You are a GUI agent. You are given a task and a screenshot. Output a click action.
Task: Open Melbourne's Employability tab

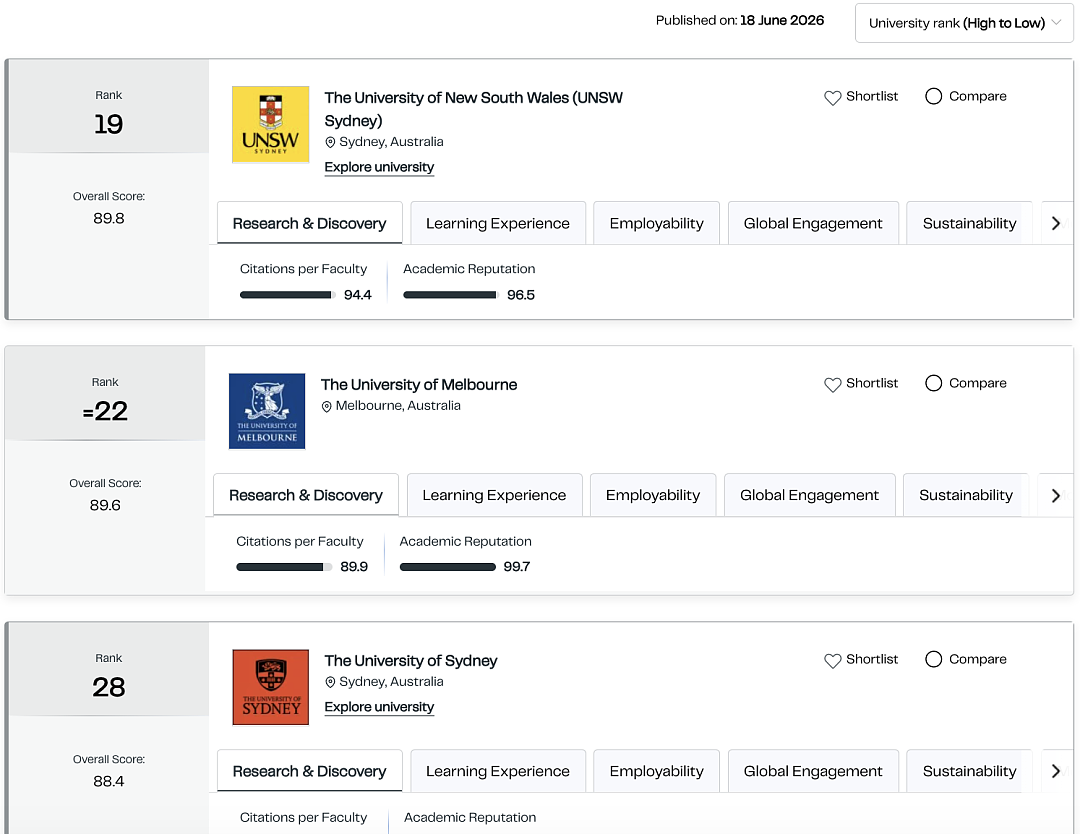[653, 495]
